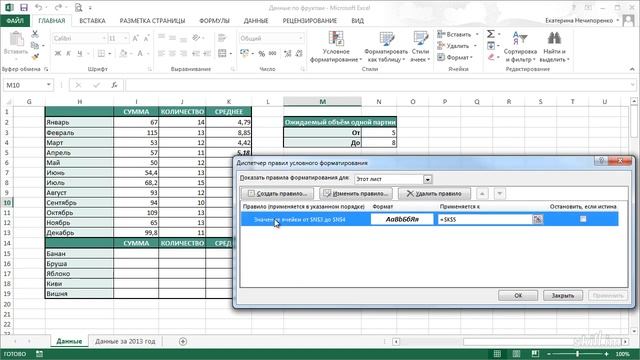This screenshot has height=360, width=640.
Task: Switch to sheet Данные за 2013 год
Action: tap(125, 341)
